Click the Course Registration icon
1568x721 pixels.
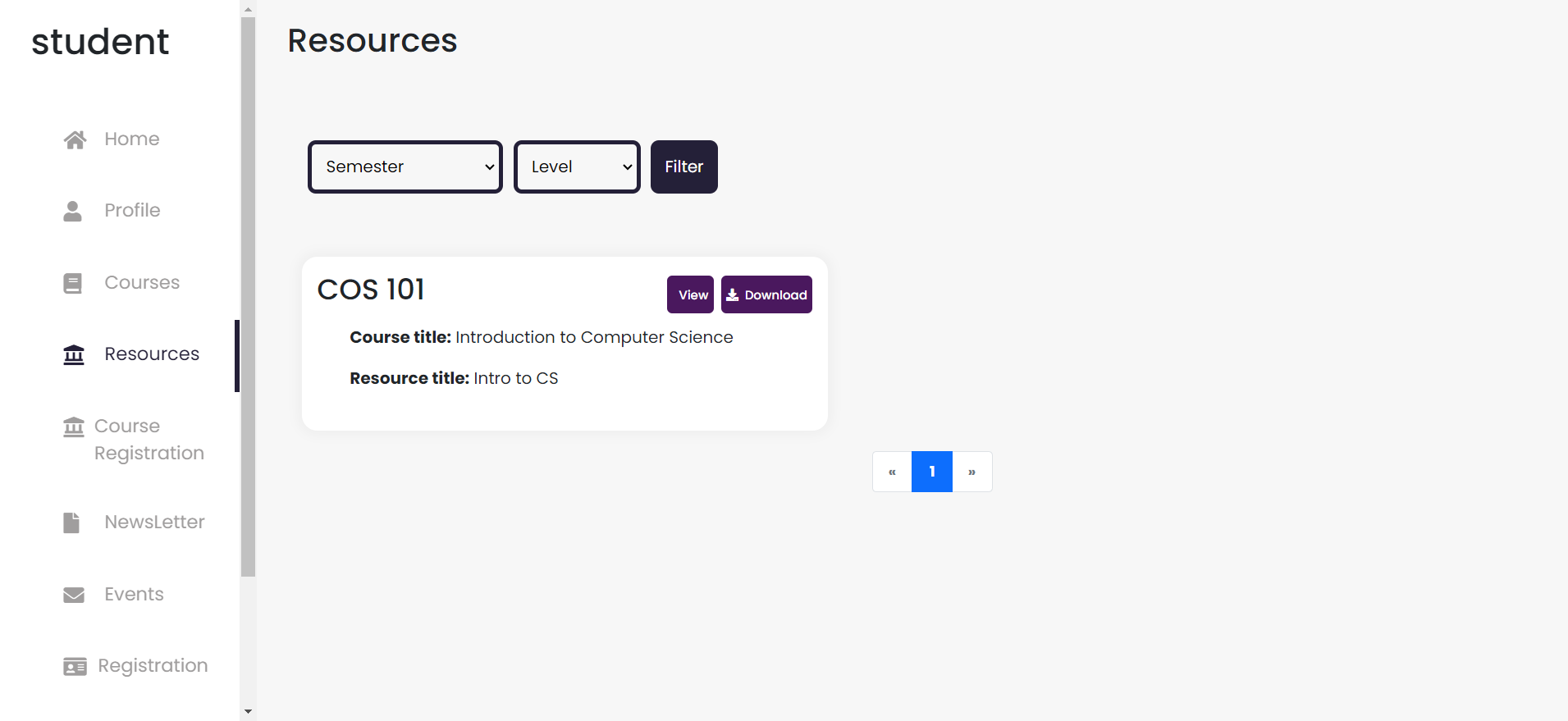[73, 426]
